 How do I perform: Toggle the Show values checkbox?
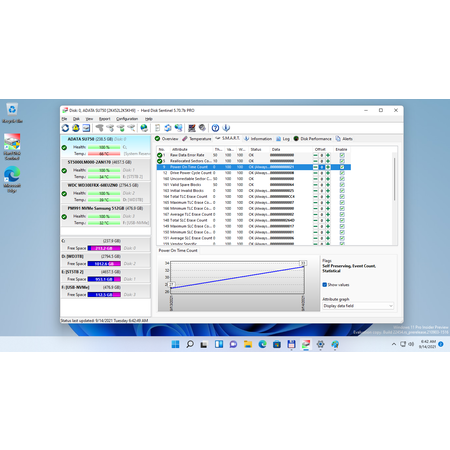click(324, 285)
